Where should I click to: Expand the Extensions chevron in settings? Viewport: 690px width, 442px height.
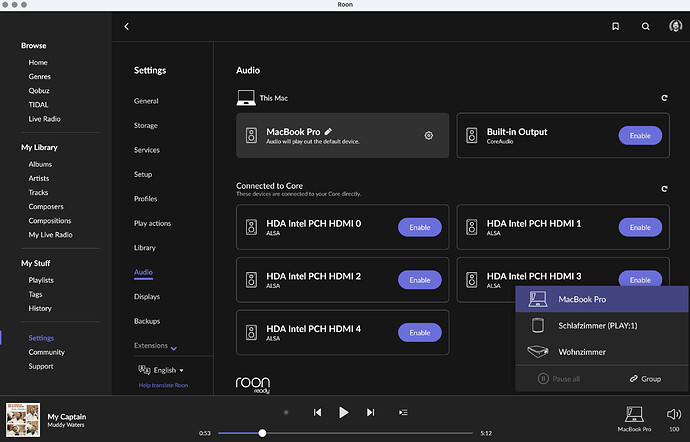click(x=174, y=348)
